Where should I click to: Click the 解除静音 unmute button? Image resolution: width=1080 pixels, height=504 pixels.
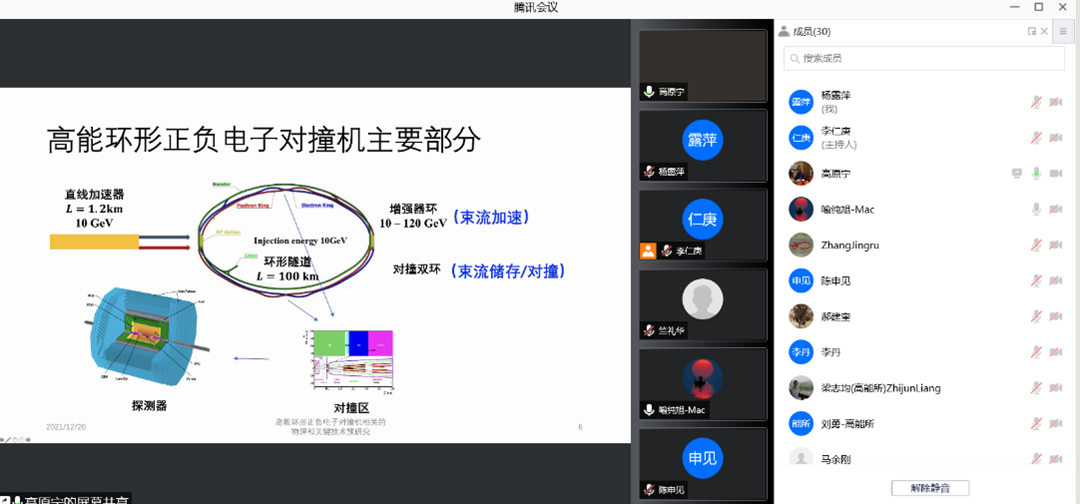(930, 488)
